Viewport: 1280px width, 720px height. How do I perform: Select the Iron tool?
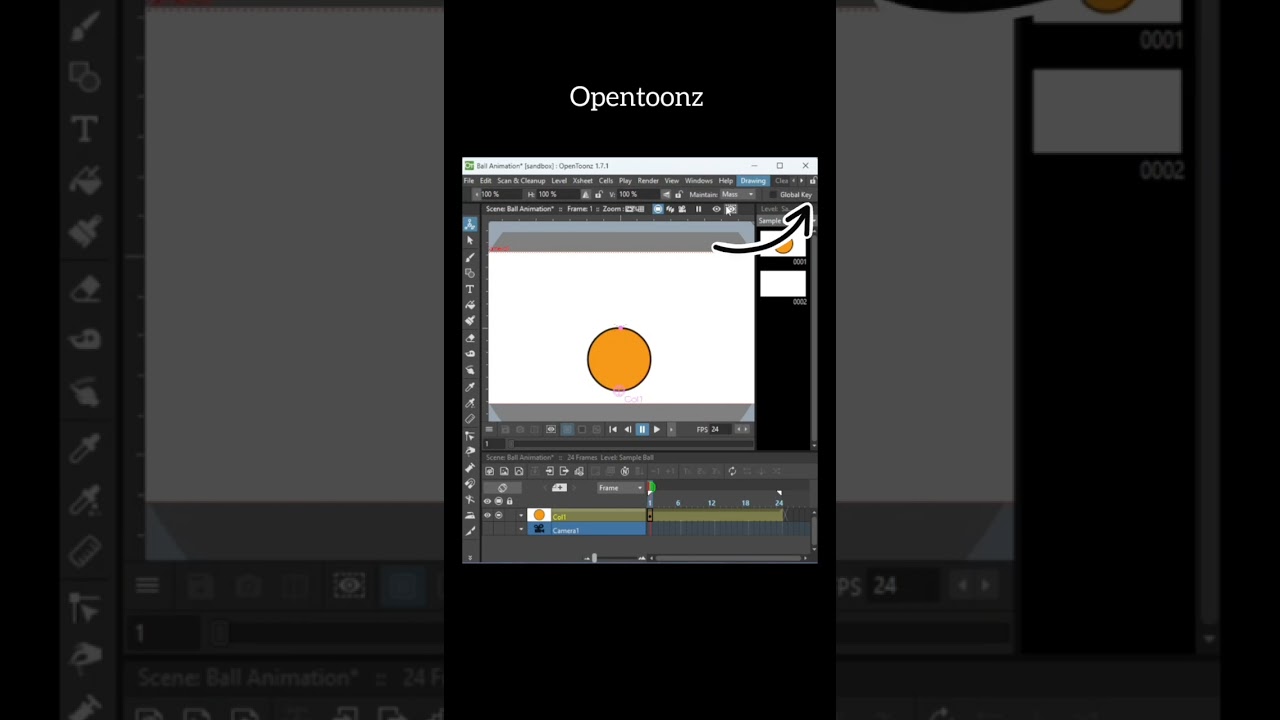point(470,515)
